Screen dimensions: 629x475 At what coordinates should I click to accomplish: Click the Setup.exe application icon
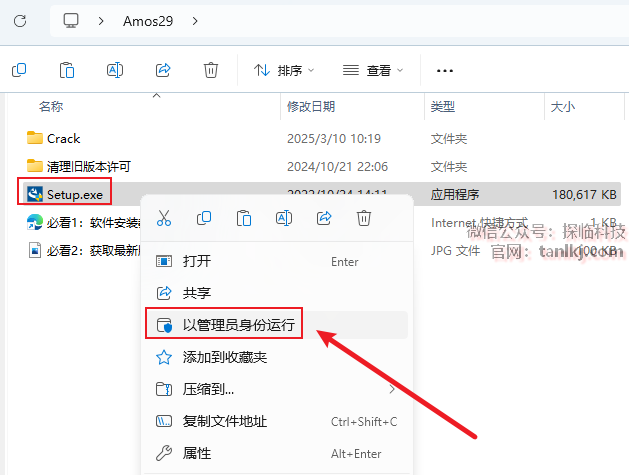[x=35, y=194]
